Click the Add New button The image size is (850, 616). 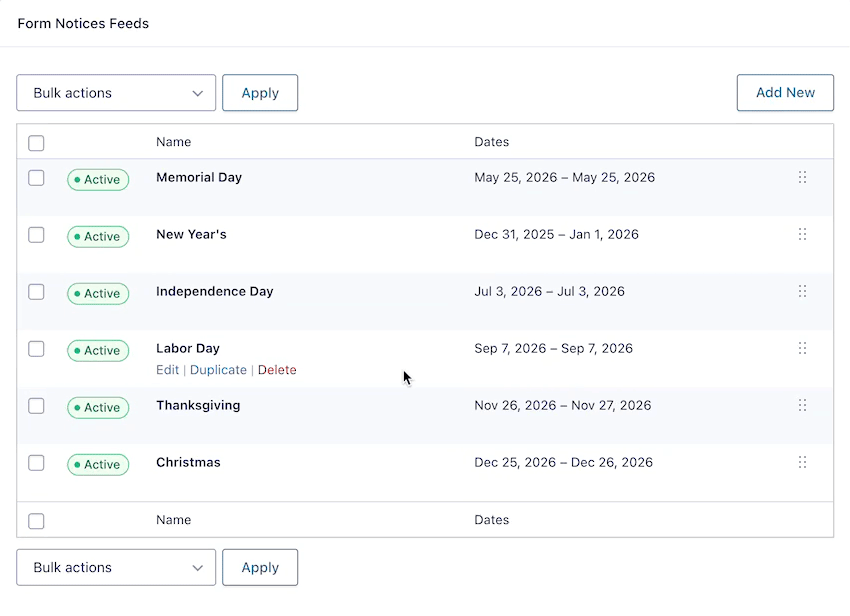[785, 93]
